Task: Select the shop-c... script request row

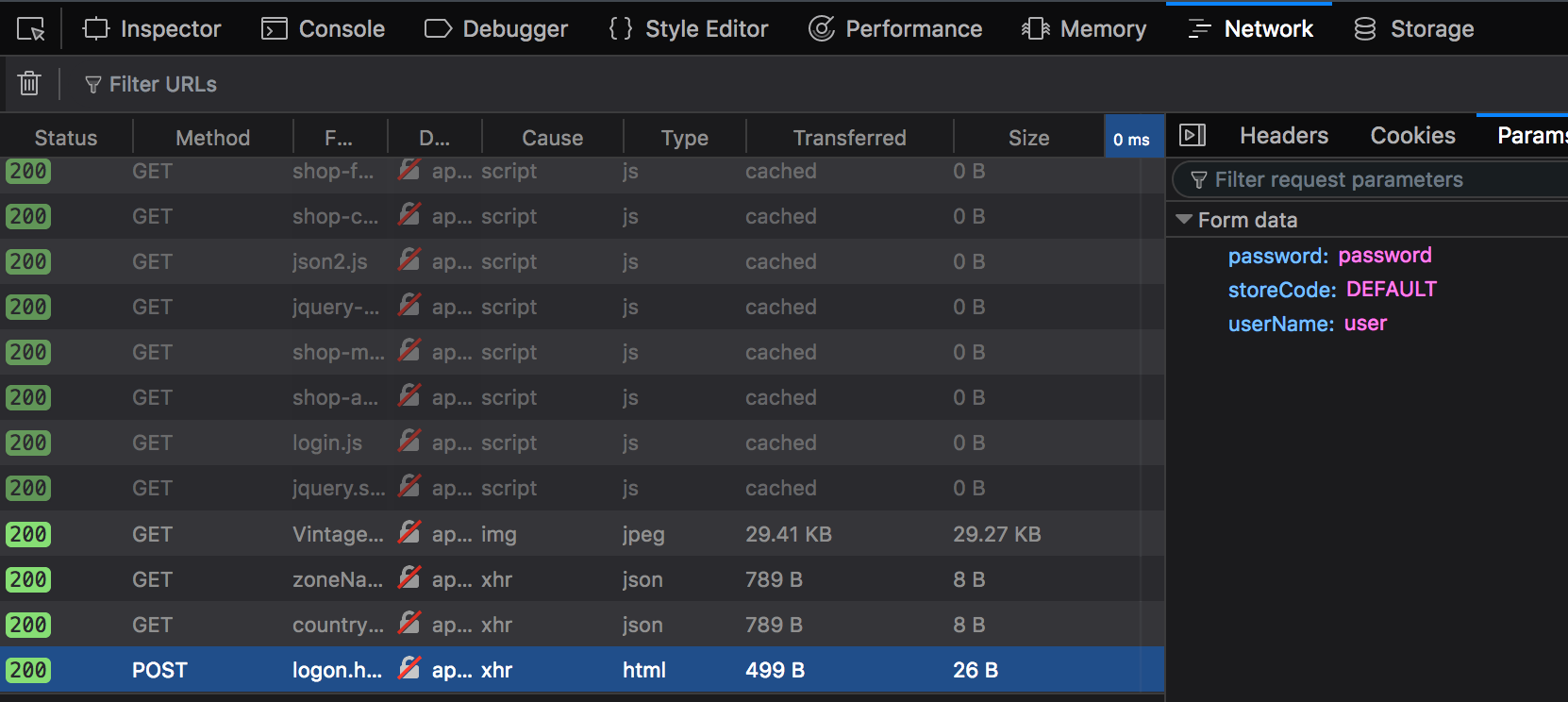Action: (582, 216)
